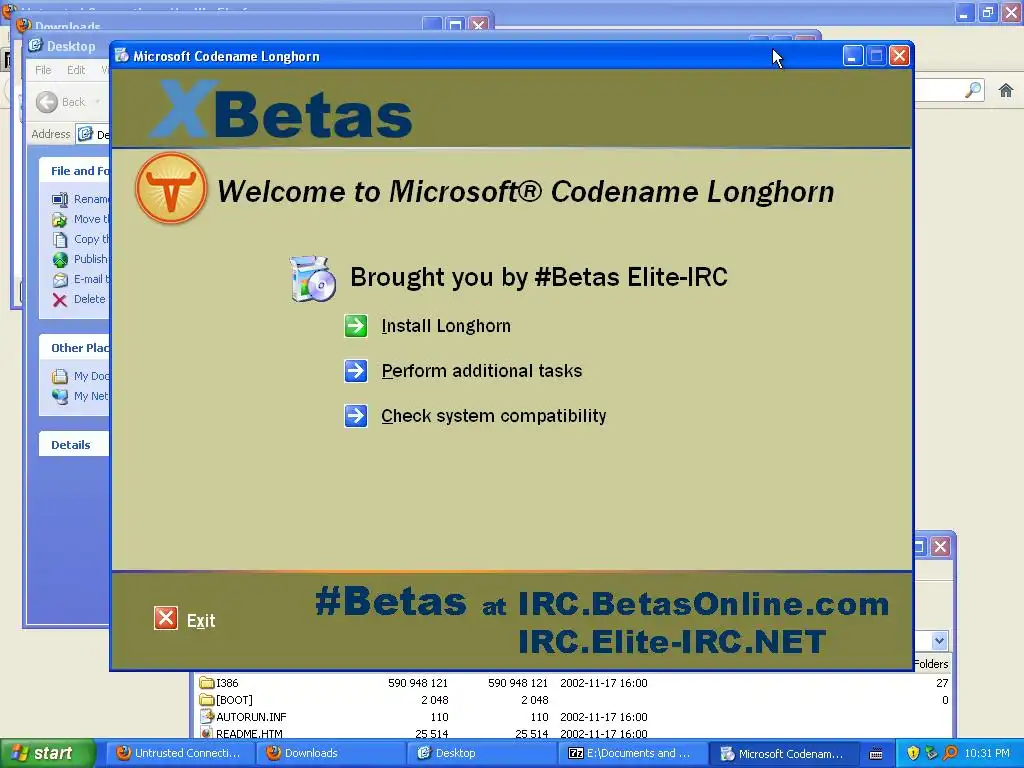This screenshot has width=1024, height=768.
Task: Open the Start menu
Action: (47, 754)
